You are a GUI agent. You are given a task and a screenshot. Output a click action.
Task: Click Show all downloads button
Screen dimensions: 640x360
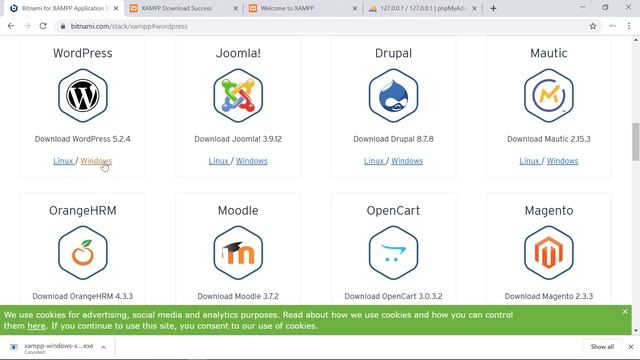[x=602, y=347]
